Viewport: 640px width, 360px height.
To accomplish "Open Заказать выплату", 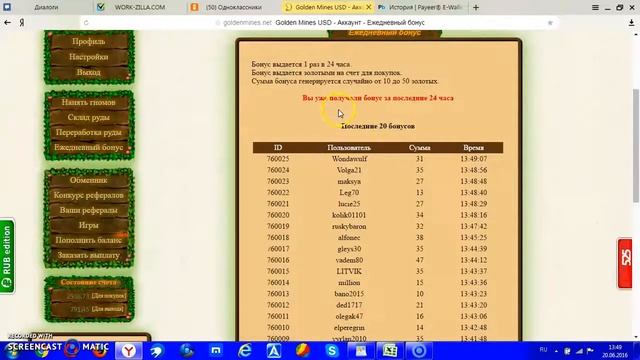I will tap(89, 256).
